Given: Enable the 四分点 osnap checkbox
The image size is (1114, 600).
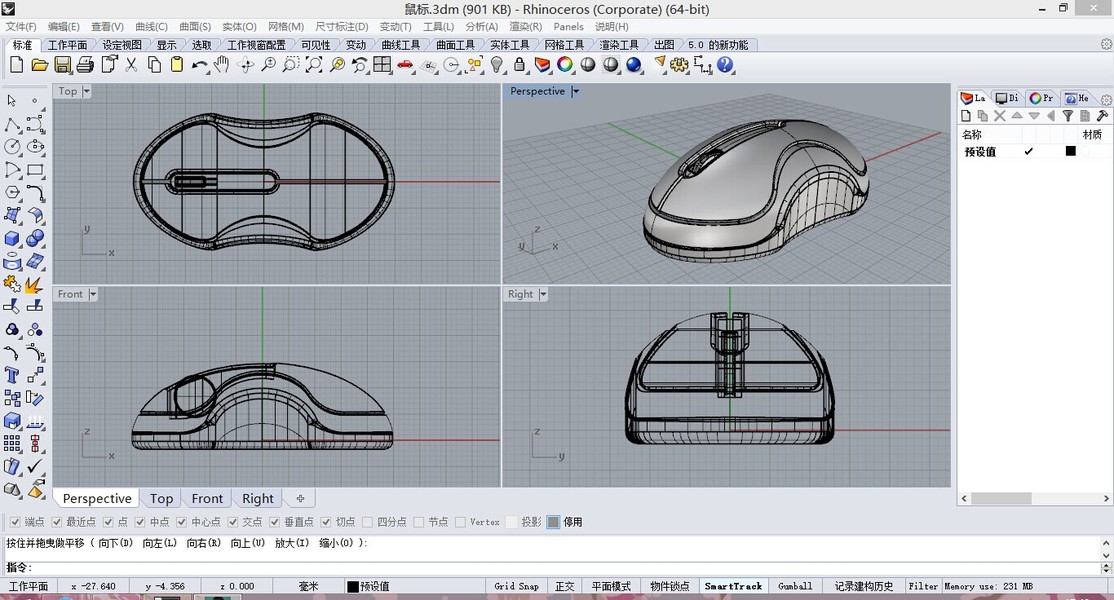Looking at the screenshot, I should pos(367,522).
